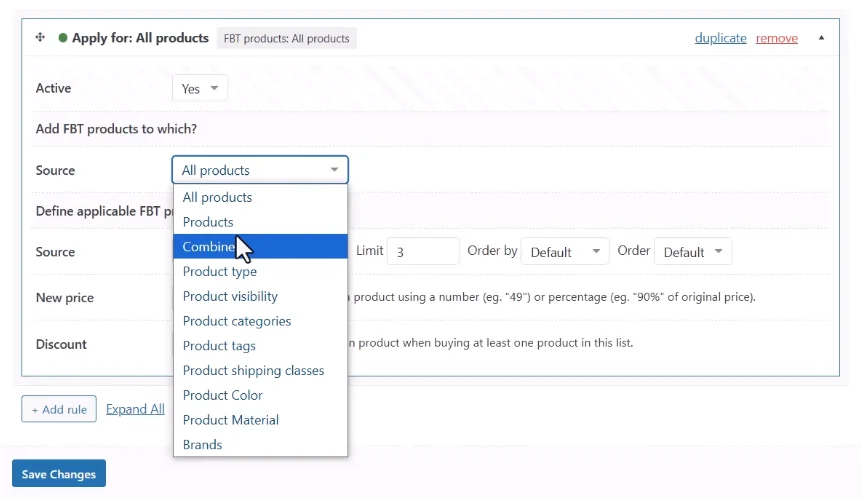
Task: Open the Order Default dropdown
Action: pyautogui.click(x=694, y=252)
